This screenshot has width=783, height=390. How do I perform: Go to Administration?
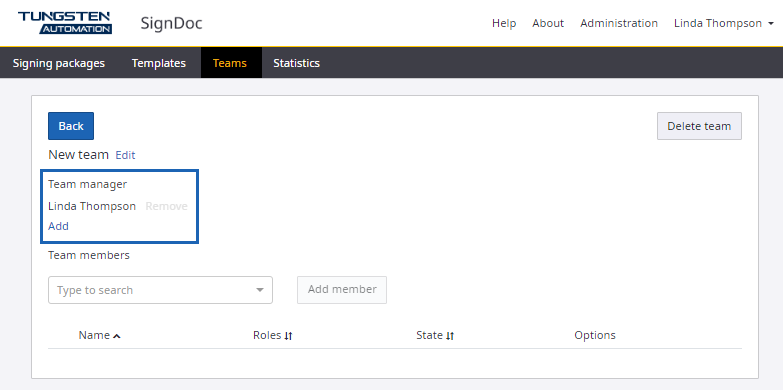click(619, 23)
